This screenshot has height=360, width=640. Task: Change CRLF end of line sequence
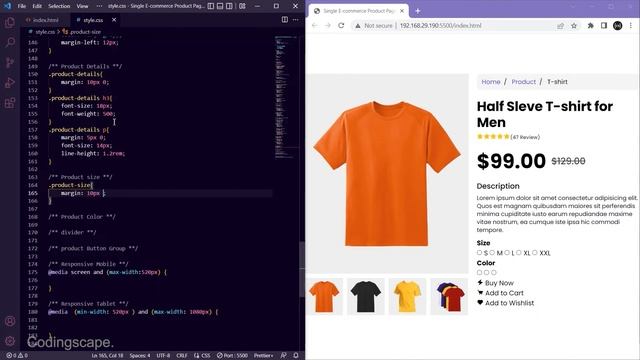click(182, 356)
